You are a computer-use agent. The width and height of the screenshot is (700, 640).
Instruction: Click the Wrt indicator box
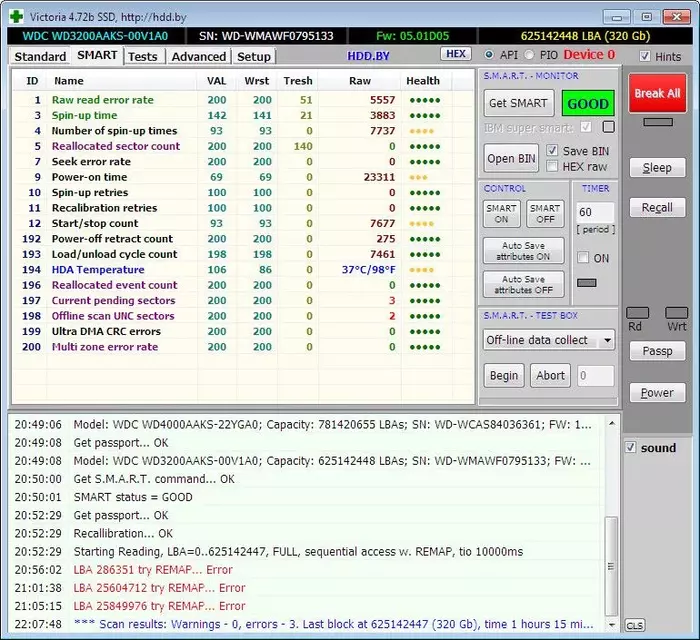point(676,313)
